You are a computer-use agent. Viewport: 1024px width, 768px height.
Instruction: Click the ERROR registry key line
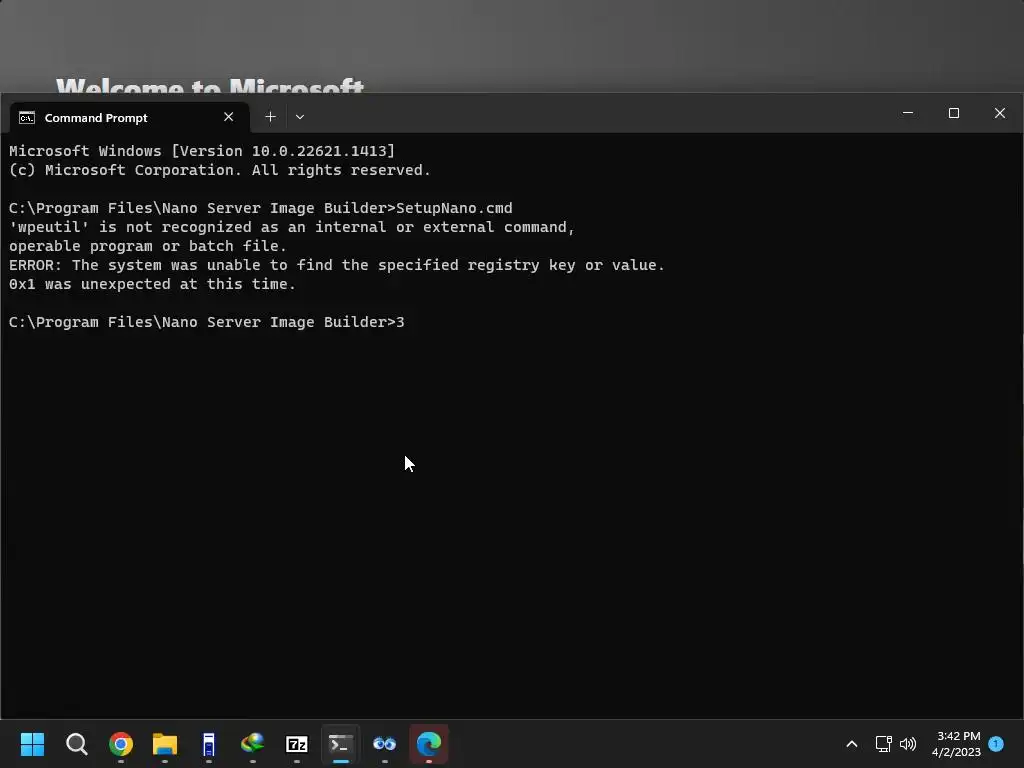tap(336, 264)
